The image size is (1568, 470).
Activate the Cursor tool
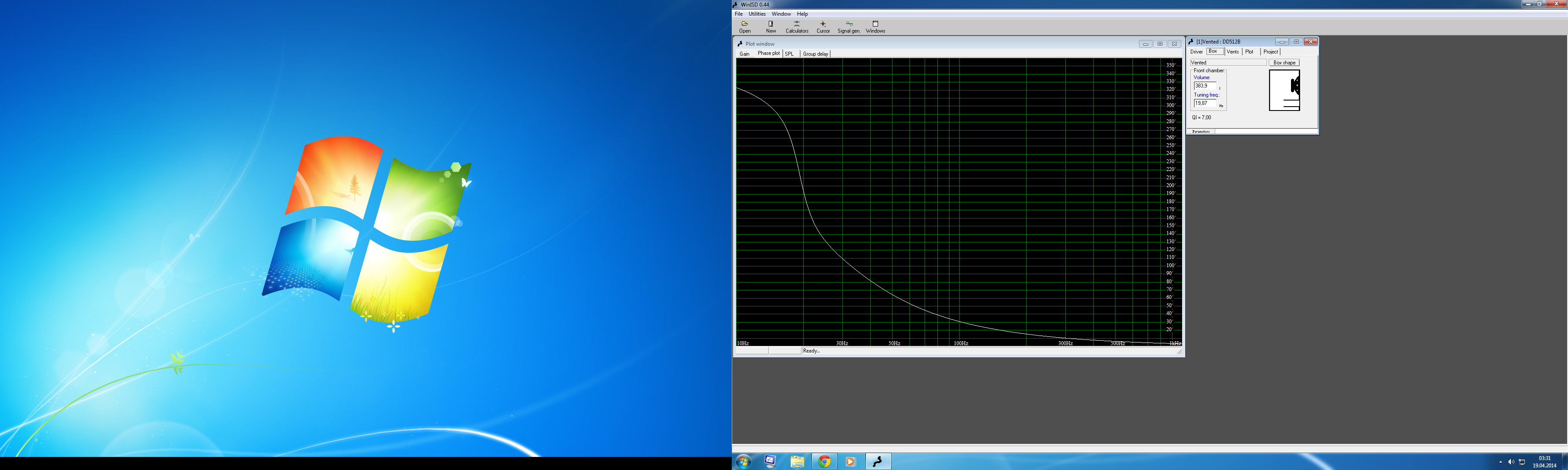click(823, 27)
